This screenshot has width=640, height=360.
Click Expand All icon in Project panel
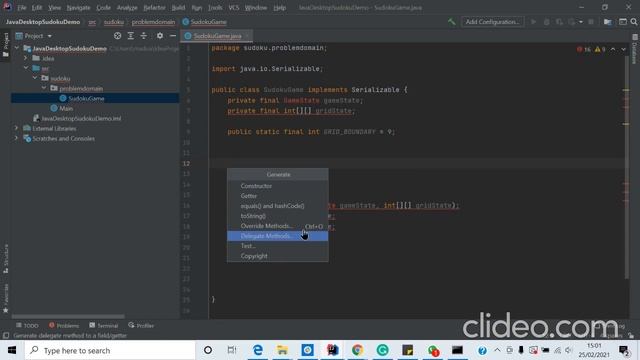[131, 36]
